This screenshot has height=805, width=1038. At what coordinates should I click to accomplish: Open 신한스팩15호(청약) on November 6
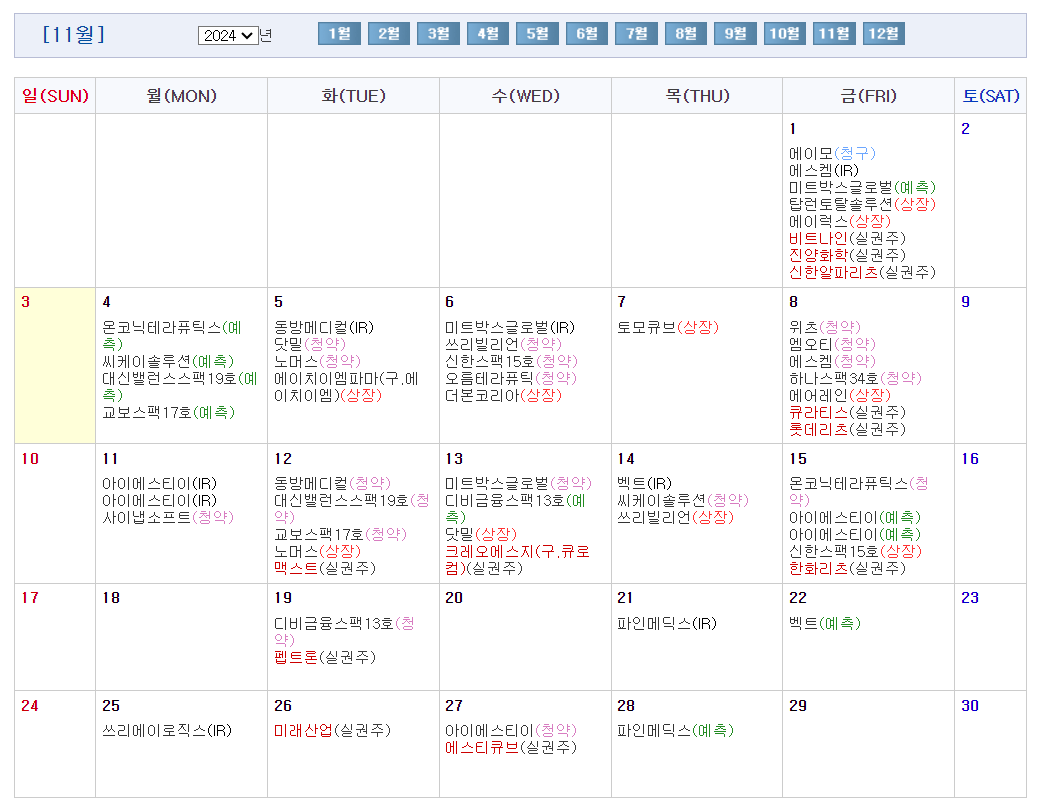pos(511,361)
